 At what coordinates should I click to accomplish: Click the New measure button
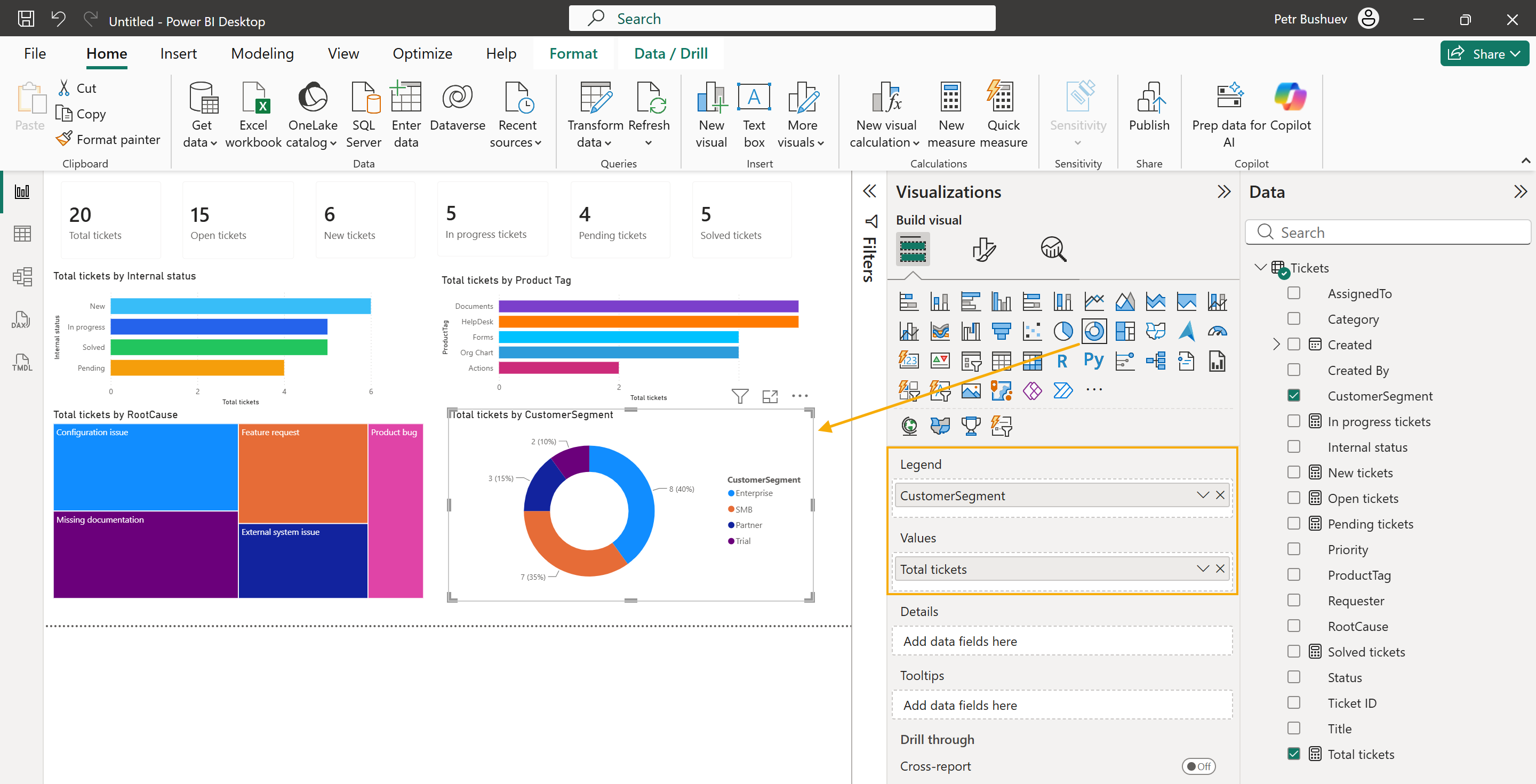pyautogui.click(x=951, y=115)
